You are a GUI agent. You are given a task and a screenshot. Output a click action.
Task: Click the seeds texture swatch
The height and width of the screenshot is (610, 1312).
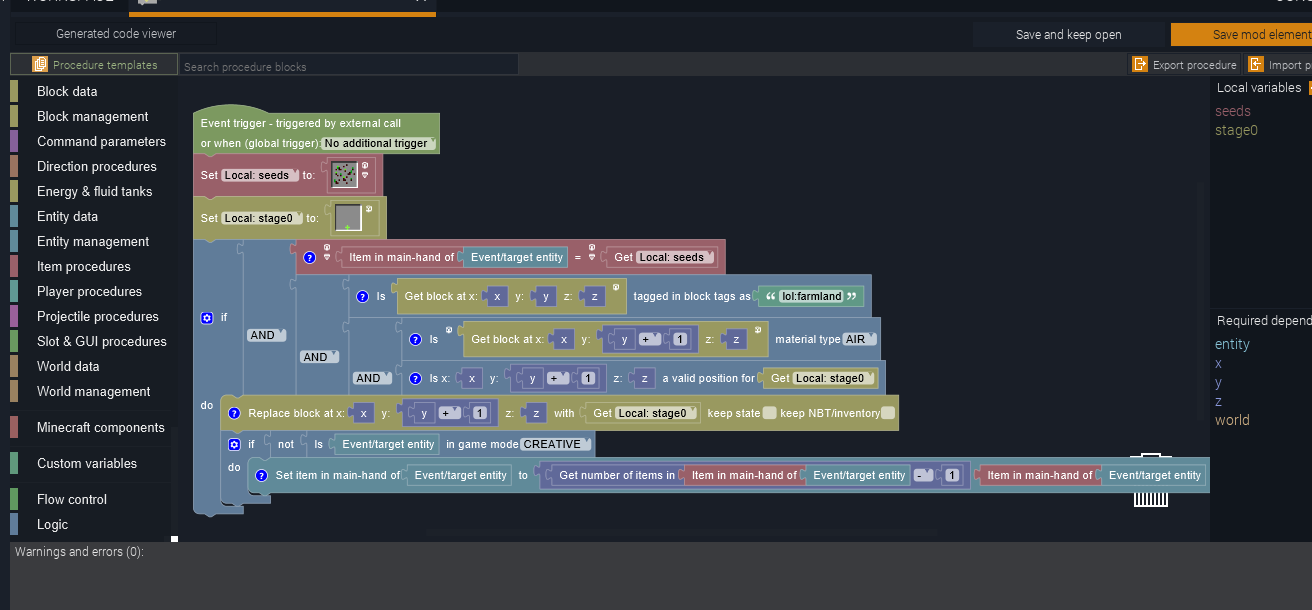pyautogui.click(x=343, y=174)
